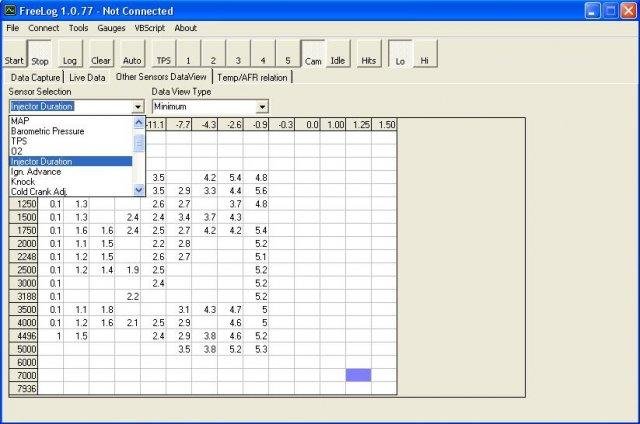Click the highlighted blue cell in row 7000
Image resolution: width=640 pixels, height=424 pixels.
coord(358,375)
